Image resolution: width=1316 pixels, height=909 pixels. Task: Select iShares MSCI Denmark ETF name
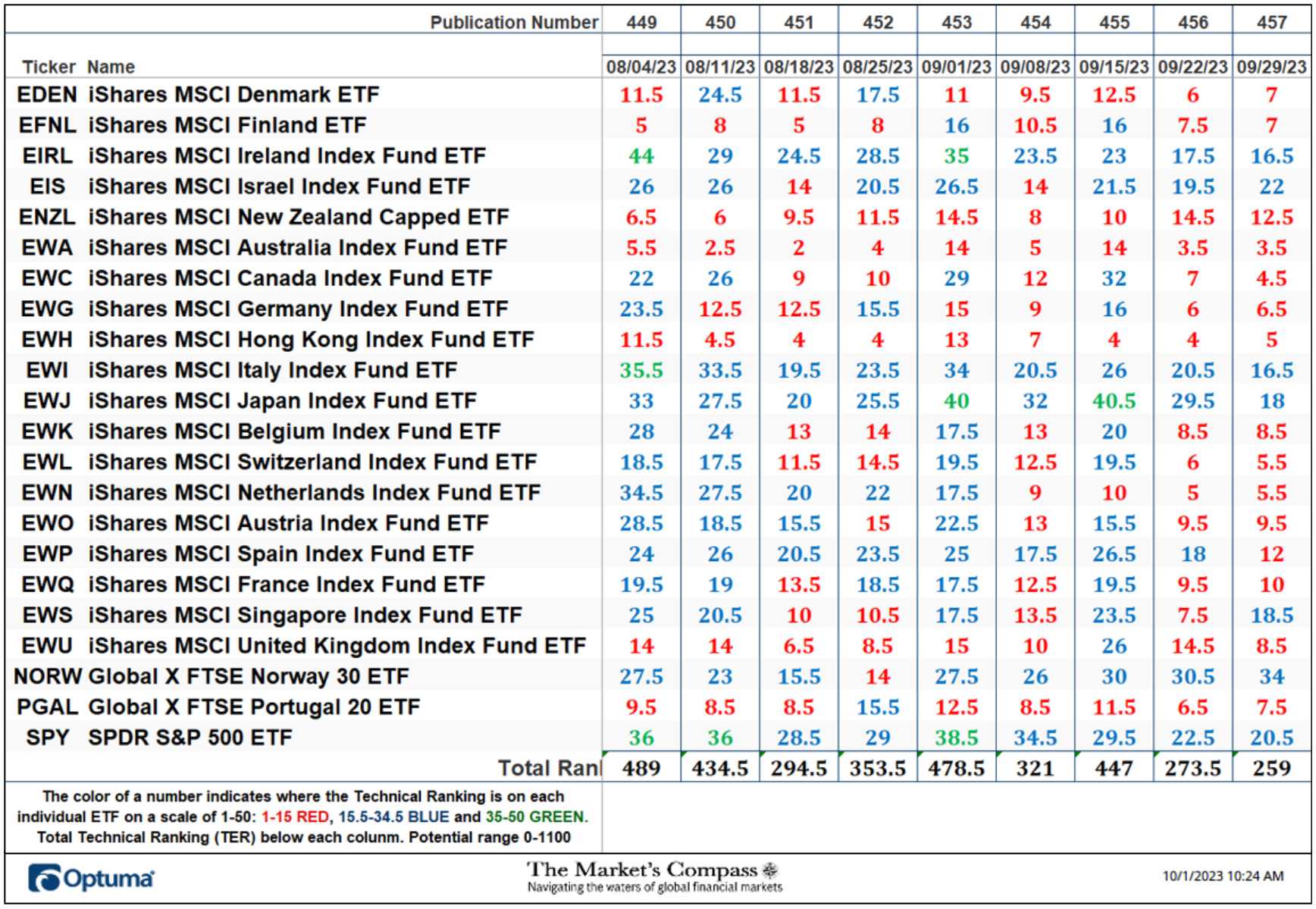tap(233, 95)
